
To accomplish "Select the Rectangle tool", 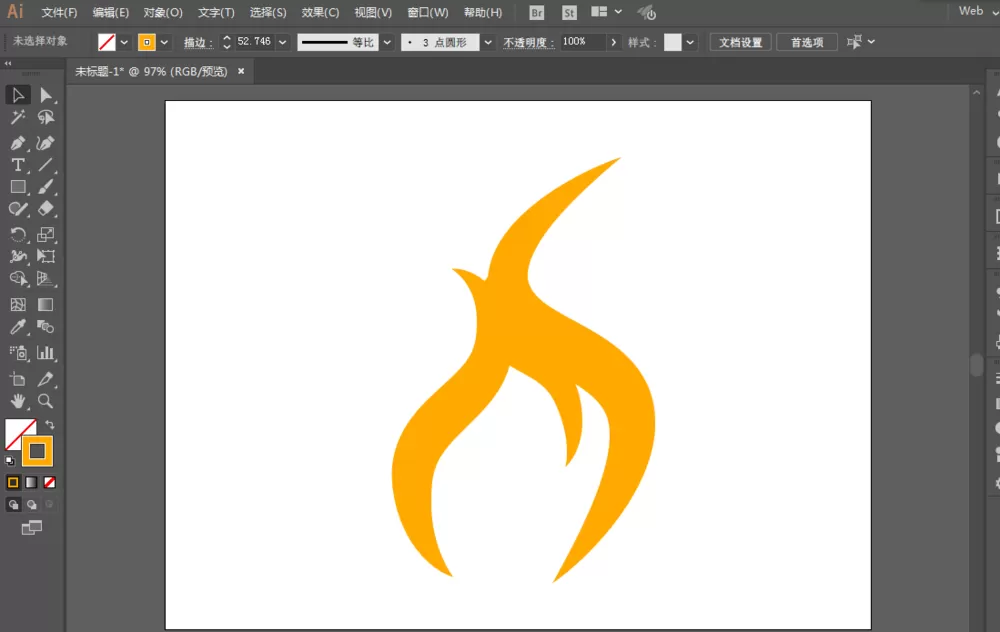I will 18,187.
